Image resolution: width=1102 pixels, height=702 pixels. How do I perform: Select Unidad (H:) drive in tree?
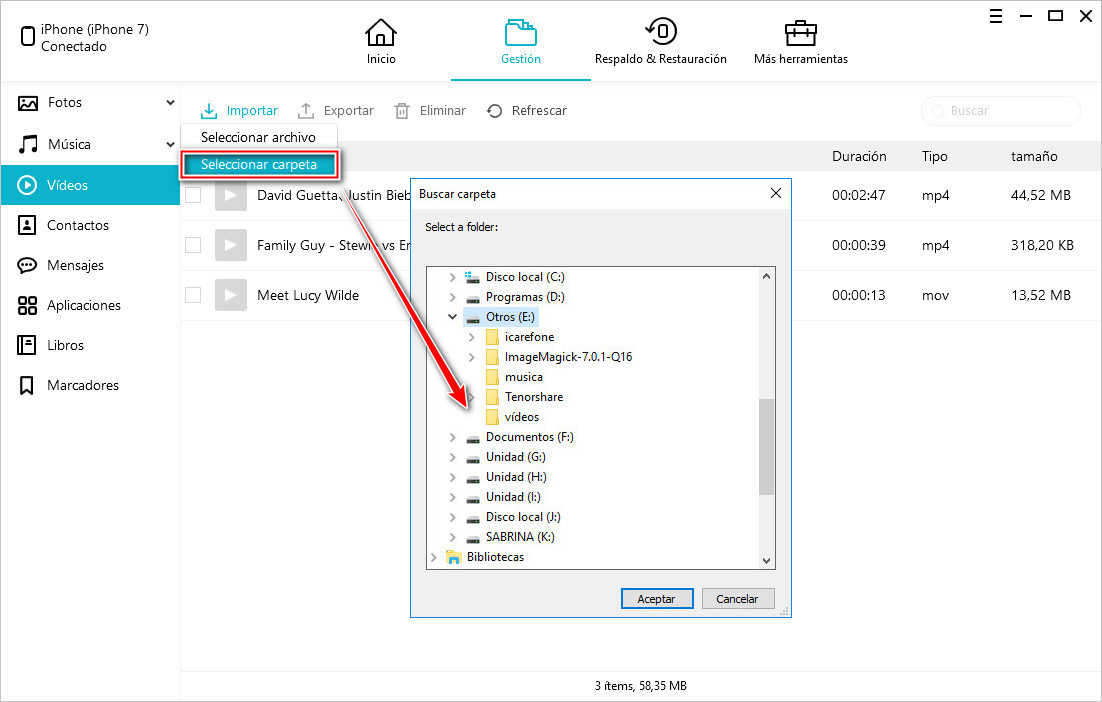(x=516, y=477)
